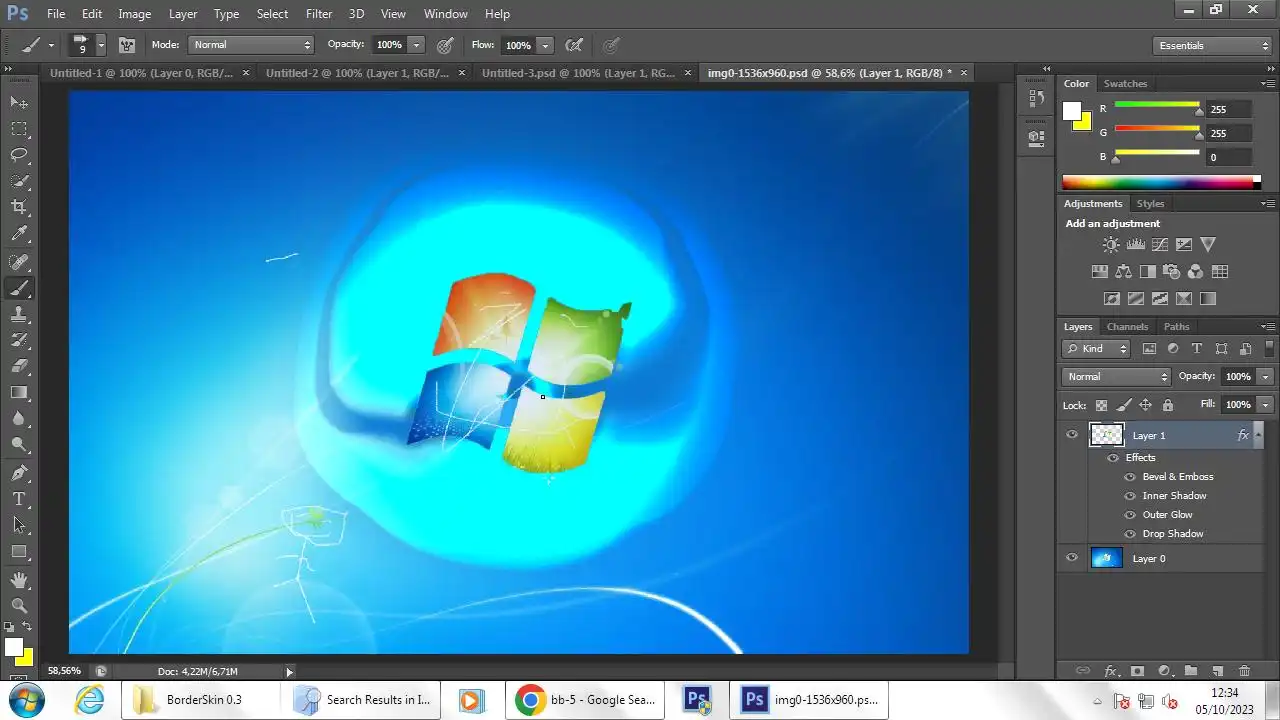Viewport: 1280px width, 720px height.
Task: Select the Gradient tool
Action: 19,392
